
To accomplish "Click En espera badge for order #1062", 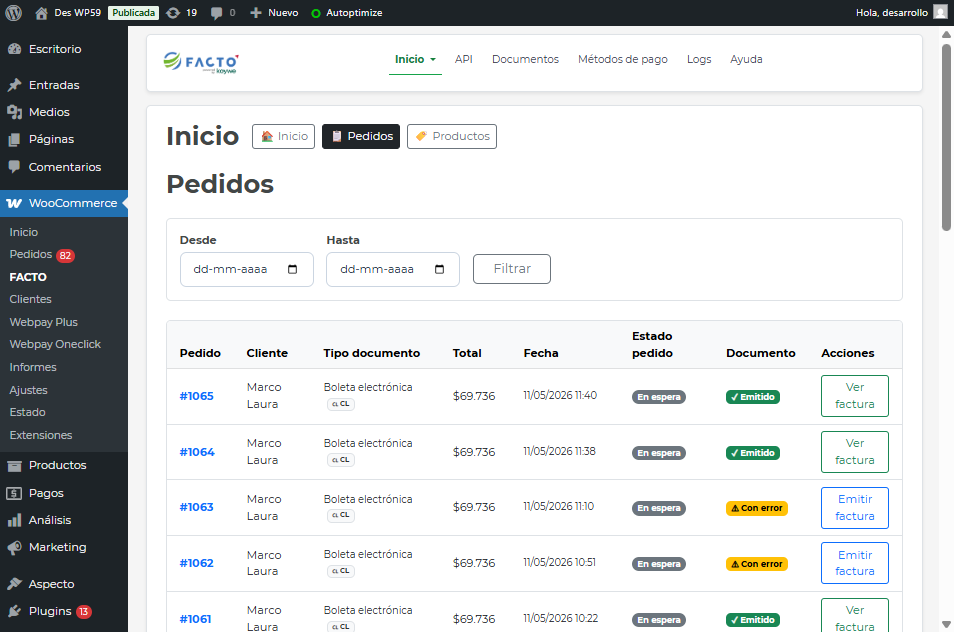I will pos(659,564).
